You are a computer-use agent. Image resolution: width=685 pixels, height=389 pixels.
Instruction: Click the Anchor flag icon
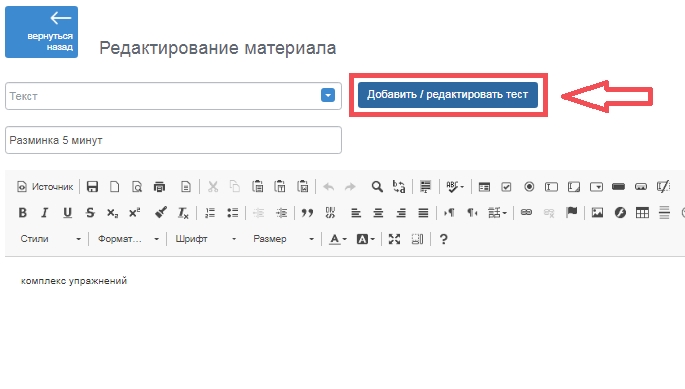tap(571, 213)
